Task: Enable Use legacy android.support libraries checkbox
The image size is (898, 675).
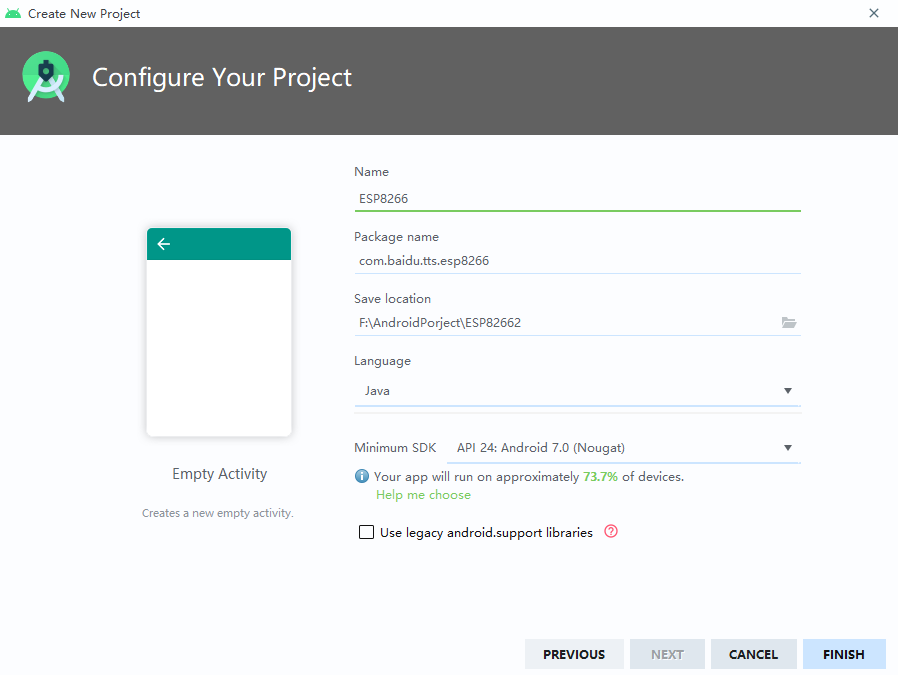Action: click(366, 532)
